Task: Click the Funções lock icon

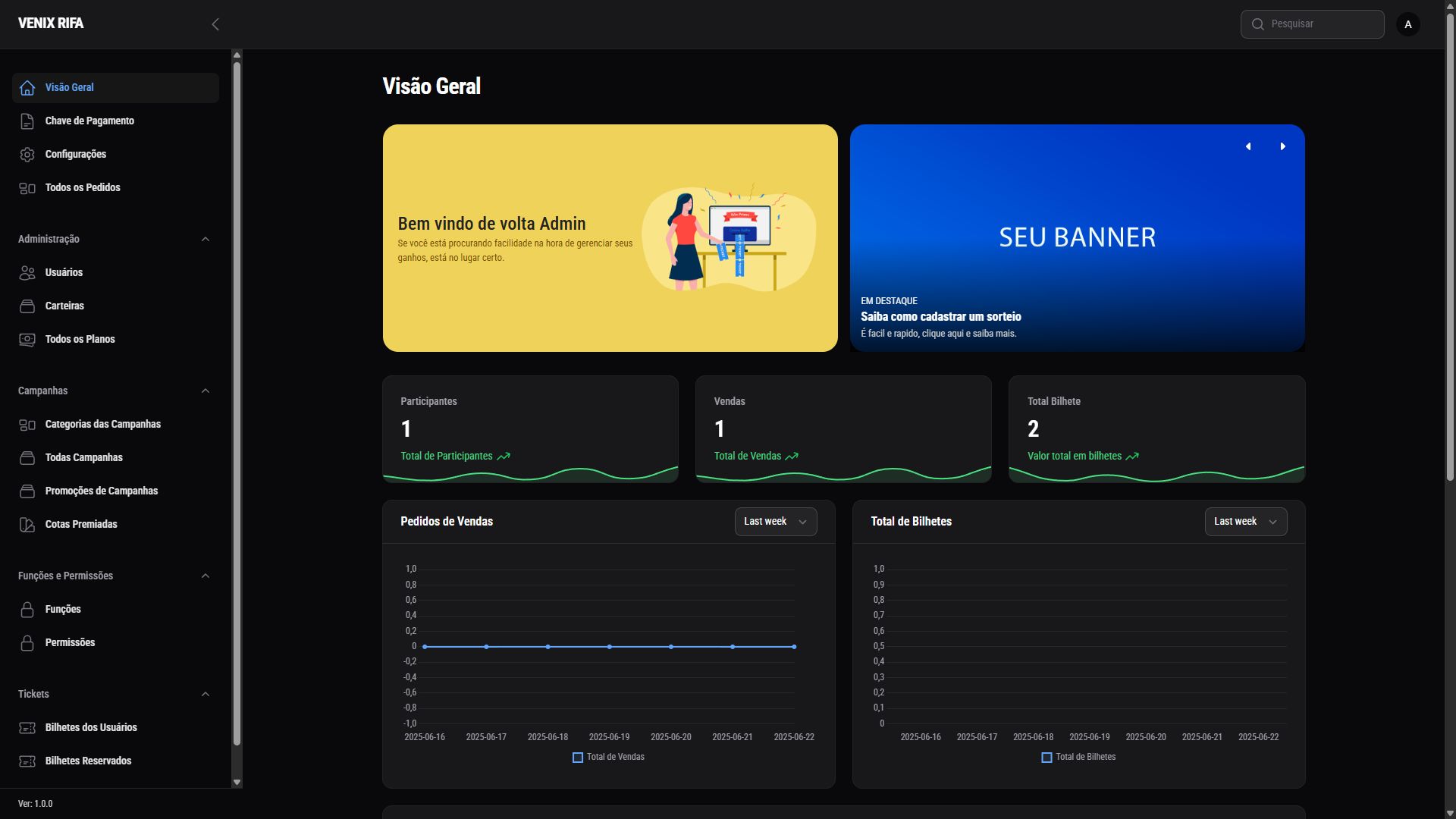Action: 27,610
